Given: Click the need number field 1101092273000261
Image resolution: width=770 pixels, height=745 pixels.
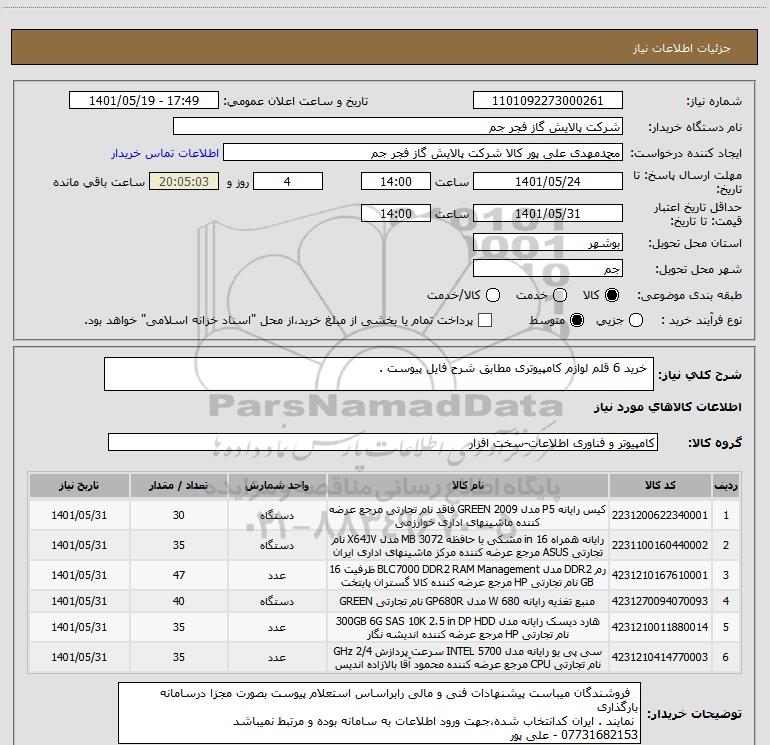Looking at the screenshot, I should 548,100.
